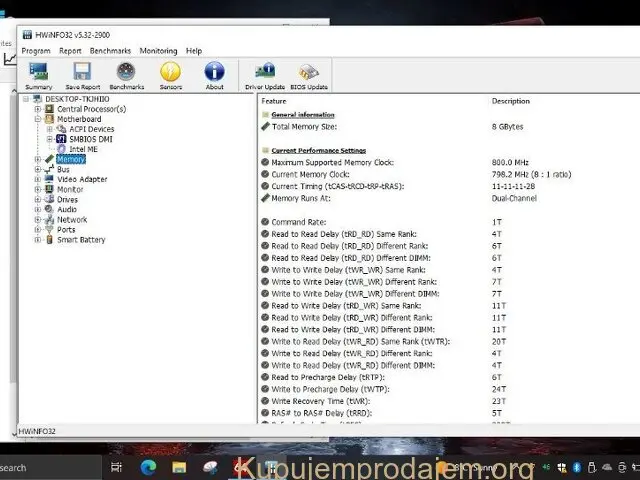Open Sensors lightning bolt icon
Screen dimensions: 640x480
(x=171, y=73)
